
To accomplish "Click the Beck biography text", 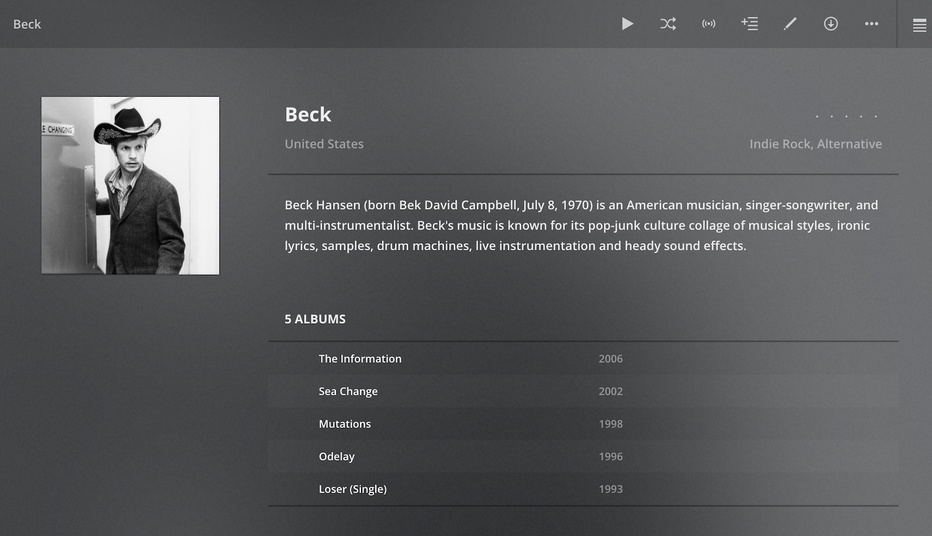I will [581, 225].
